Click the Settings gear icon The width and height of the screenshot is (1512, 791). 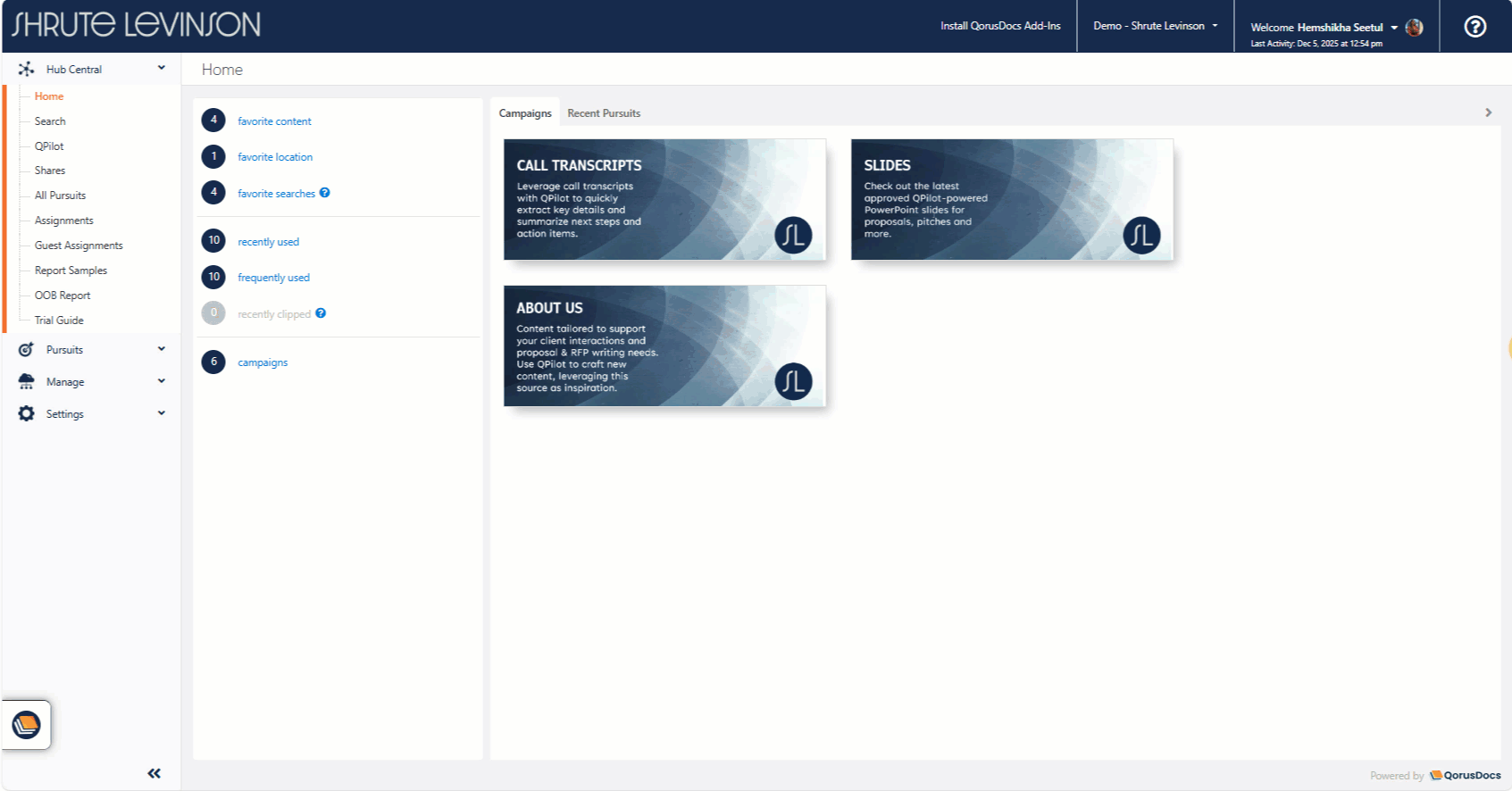(27, 413)
